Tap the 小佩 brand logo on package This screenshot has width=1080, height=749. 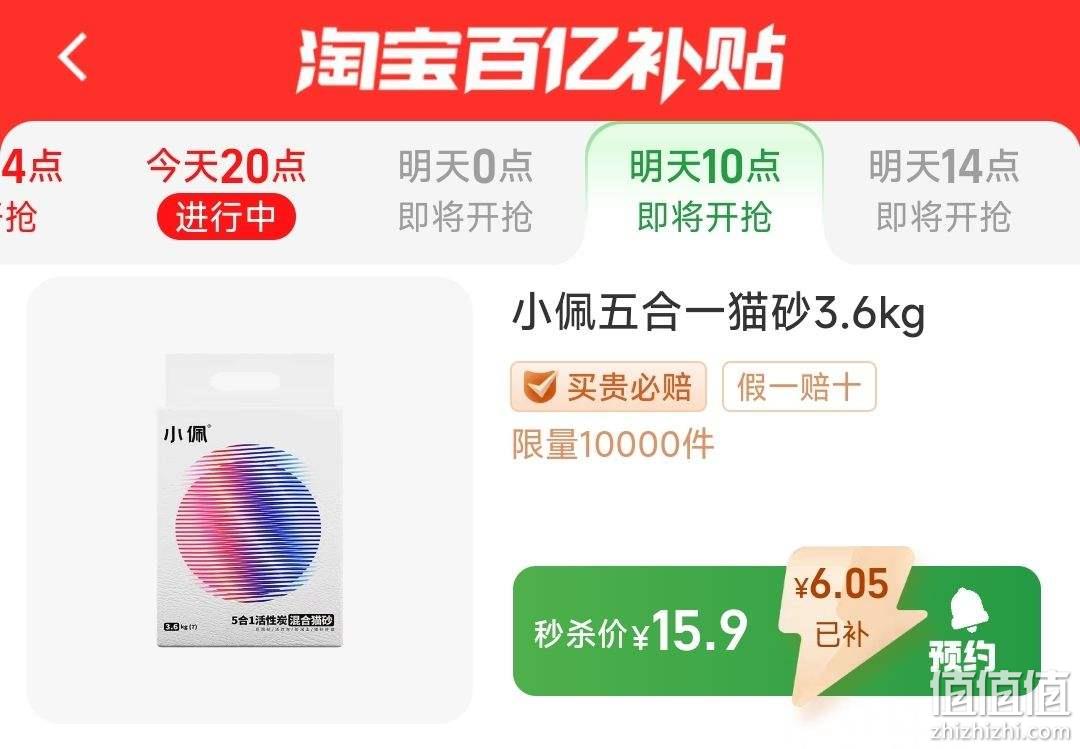186,433
